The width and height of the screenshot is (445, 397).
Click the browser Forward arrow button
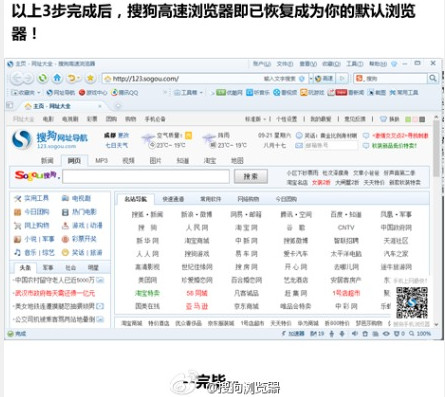click(28, 79)
